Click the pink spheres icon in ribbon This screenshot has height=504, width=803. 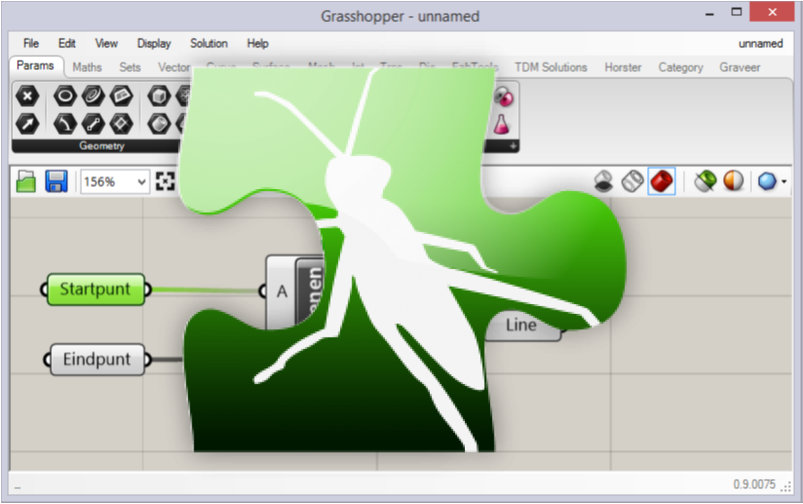pyautogui.click(x=503, y=96)
